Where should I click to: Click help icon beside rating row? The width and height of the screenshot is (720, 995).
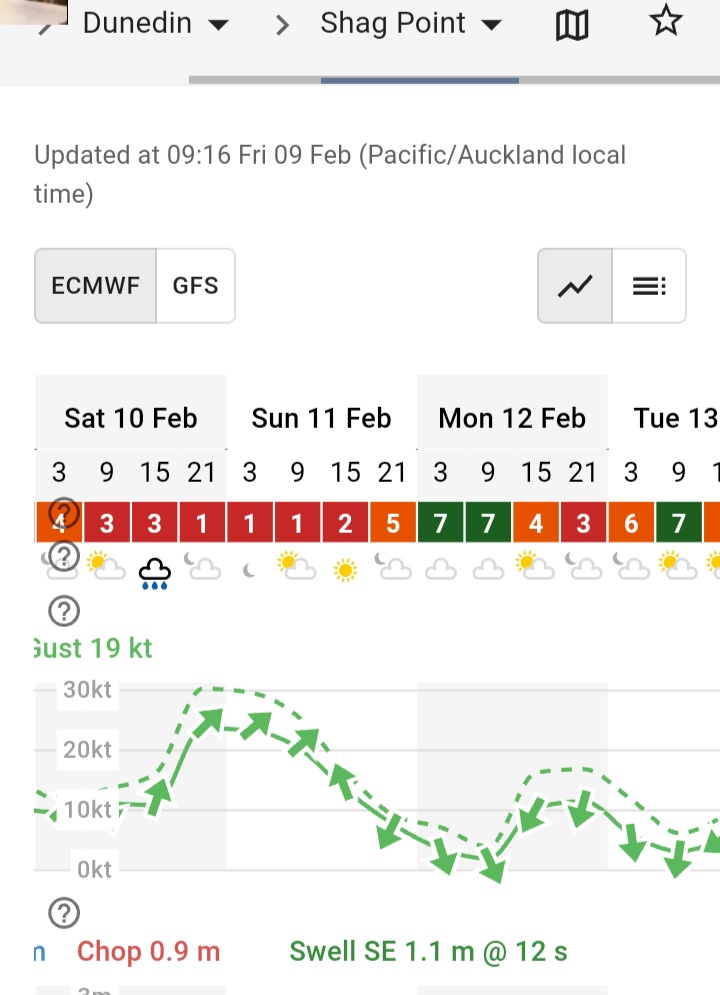tap(64, 513)
